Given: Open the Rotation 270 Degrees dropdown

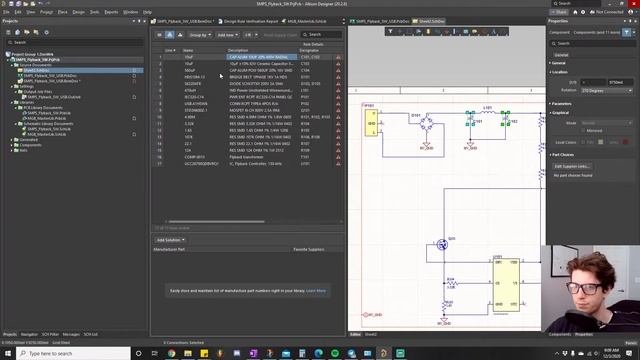Looking at the screenshot, I should (607, 91).
